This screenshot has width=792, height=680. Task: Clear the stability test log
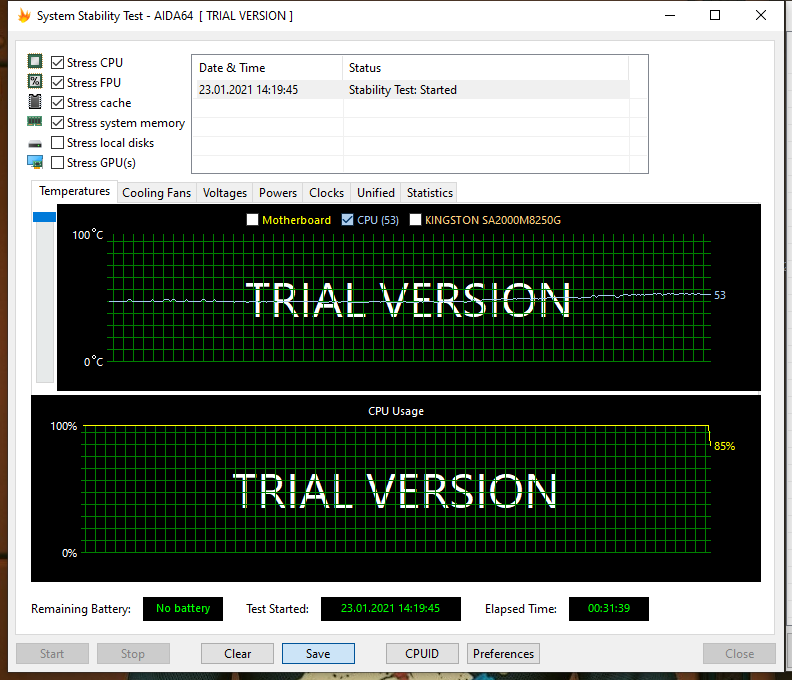237,654
